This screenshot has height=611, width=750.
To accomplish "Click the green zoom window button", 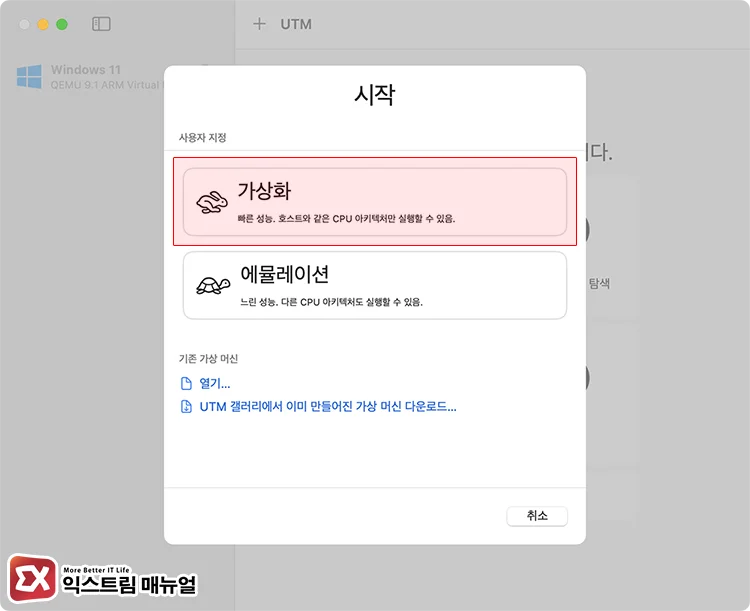I will coord(62,24).
